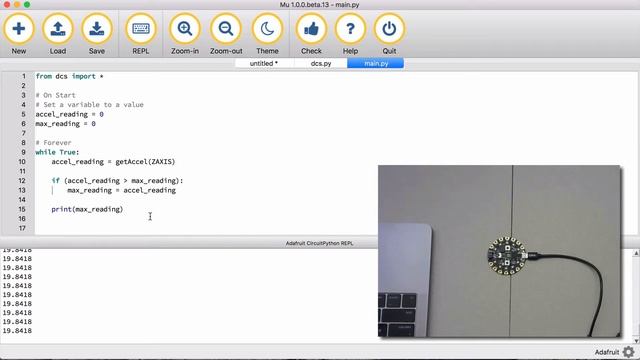
Task: Switch the editor Theme moon icon
Action: pyautogui.click(x=267, y=29)
